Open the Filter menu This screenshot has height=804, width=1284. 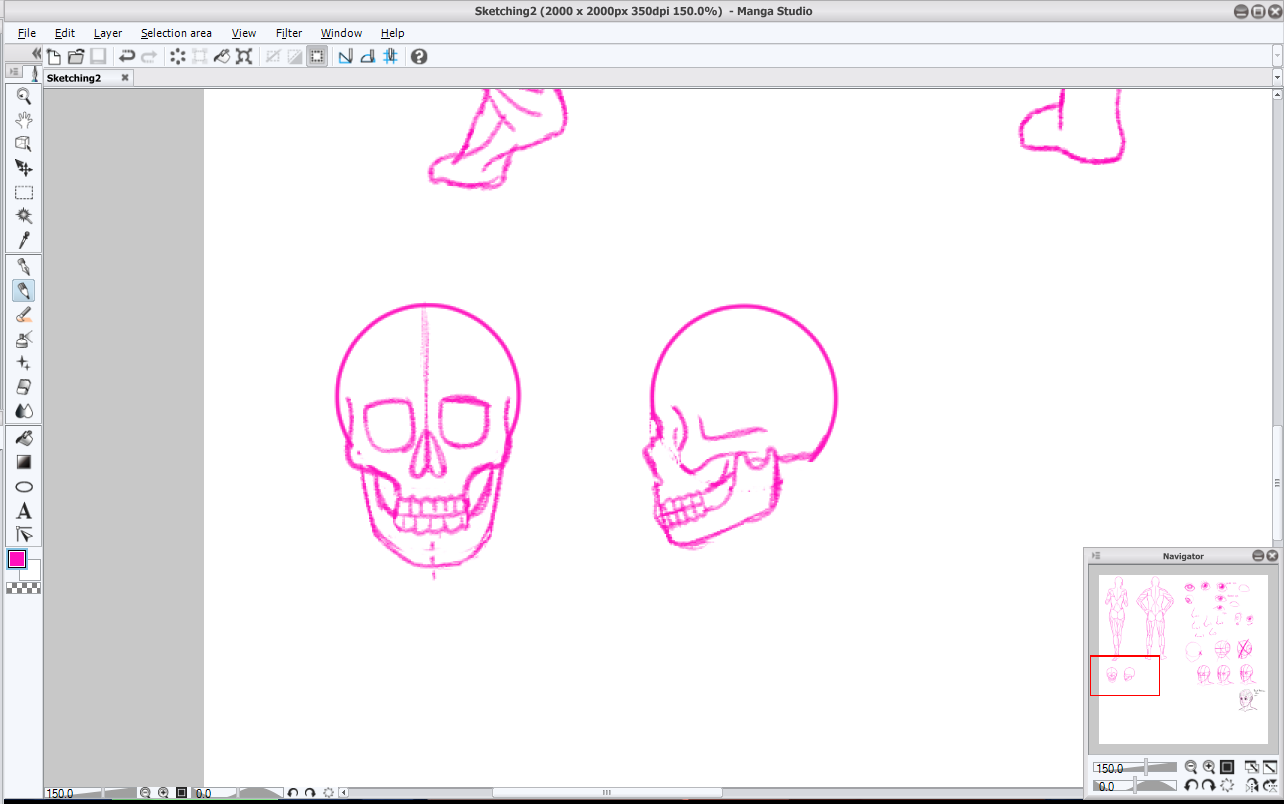click(x=288, y=33)
